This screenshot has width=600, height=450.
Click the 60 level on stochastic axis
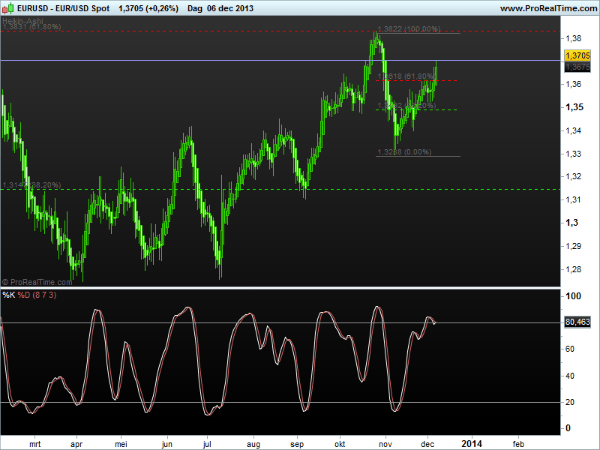[570, 349]
